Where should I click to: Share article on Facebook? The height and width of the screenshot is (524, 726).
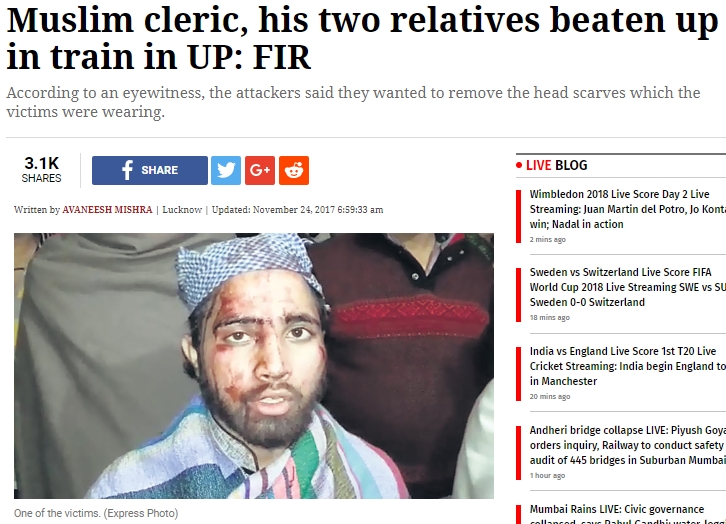(x=150, y=170)
